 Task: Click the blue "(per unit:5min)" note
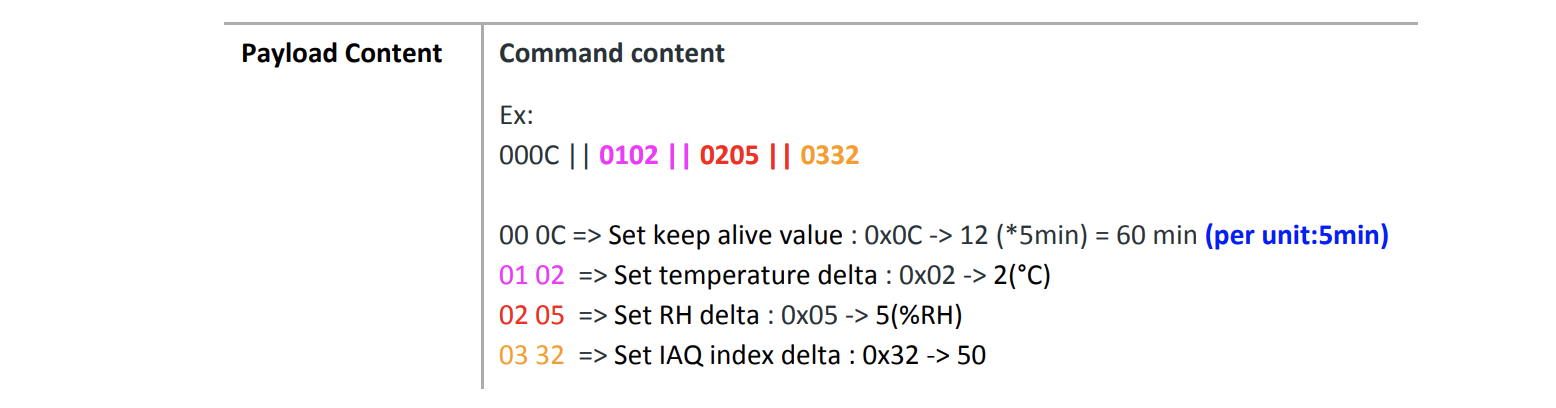coord(1296,236)
